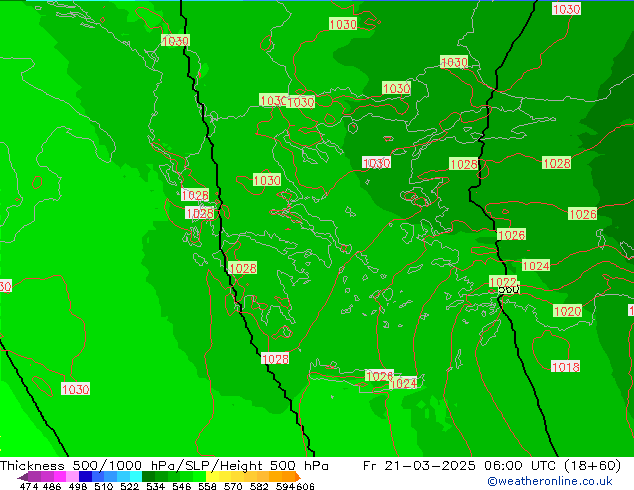Click the 1020 isobar label
Viewport: 634px width, 490px height.
tap(568, 311)
